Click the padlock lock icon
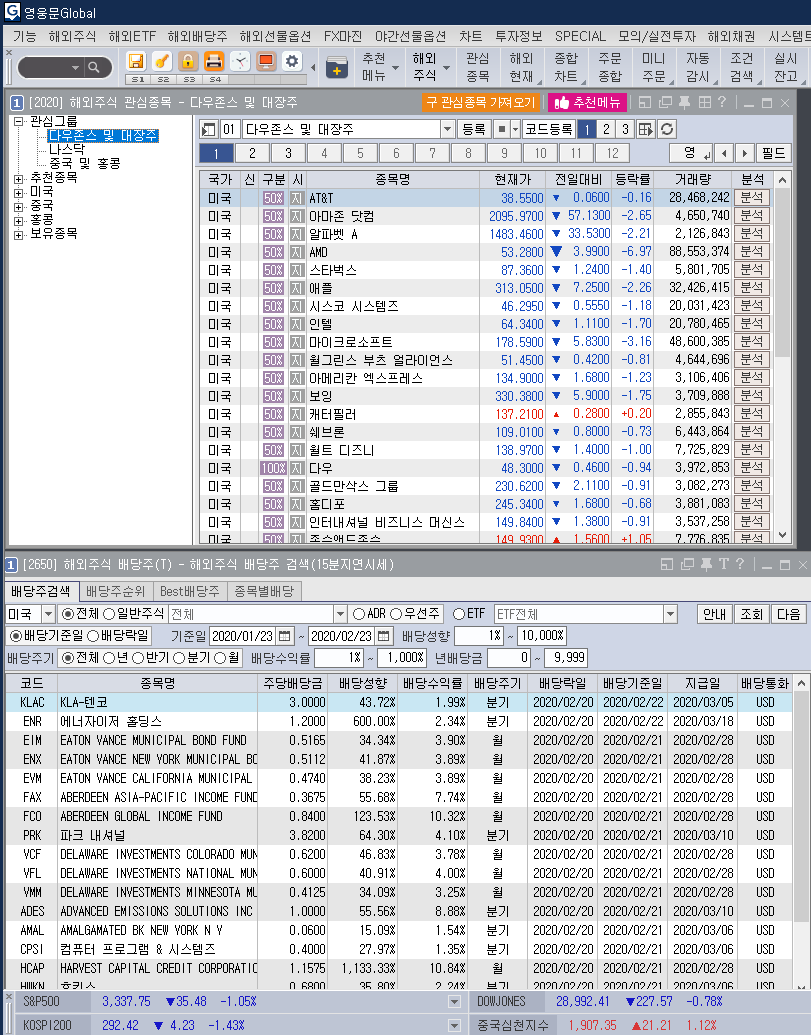Viewport: 811px width, 1035px height. 188,62
